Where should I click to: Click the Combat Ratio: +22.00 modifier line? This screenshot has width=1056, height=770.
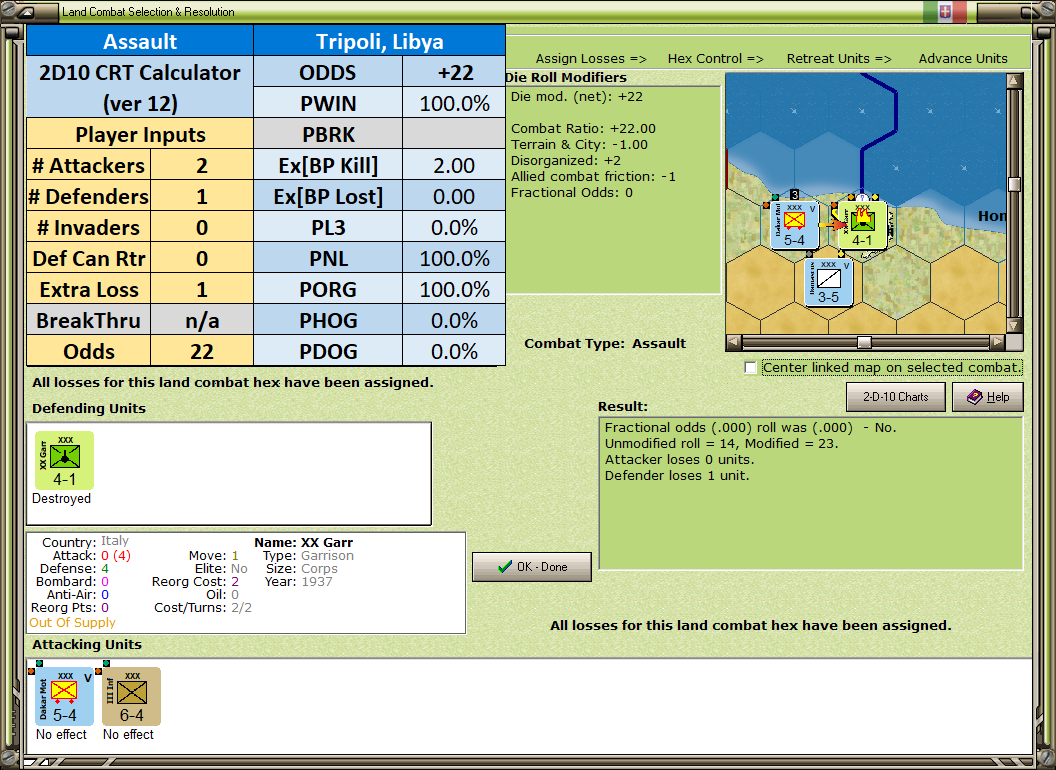(x=583, y=129)
